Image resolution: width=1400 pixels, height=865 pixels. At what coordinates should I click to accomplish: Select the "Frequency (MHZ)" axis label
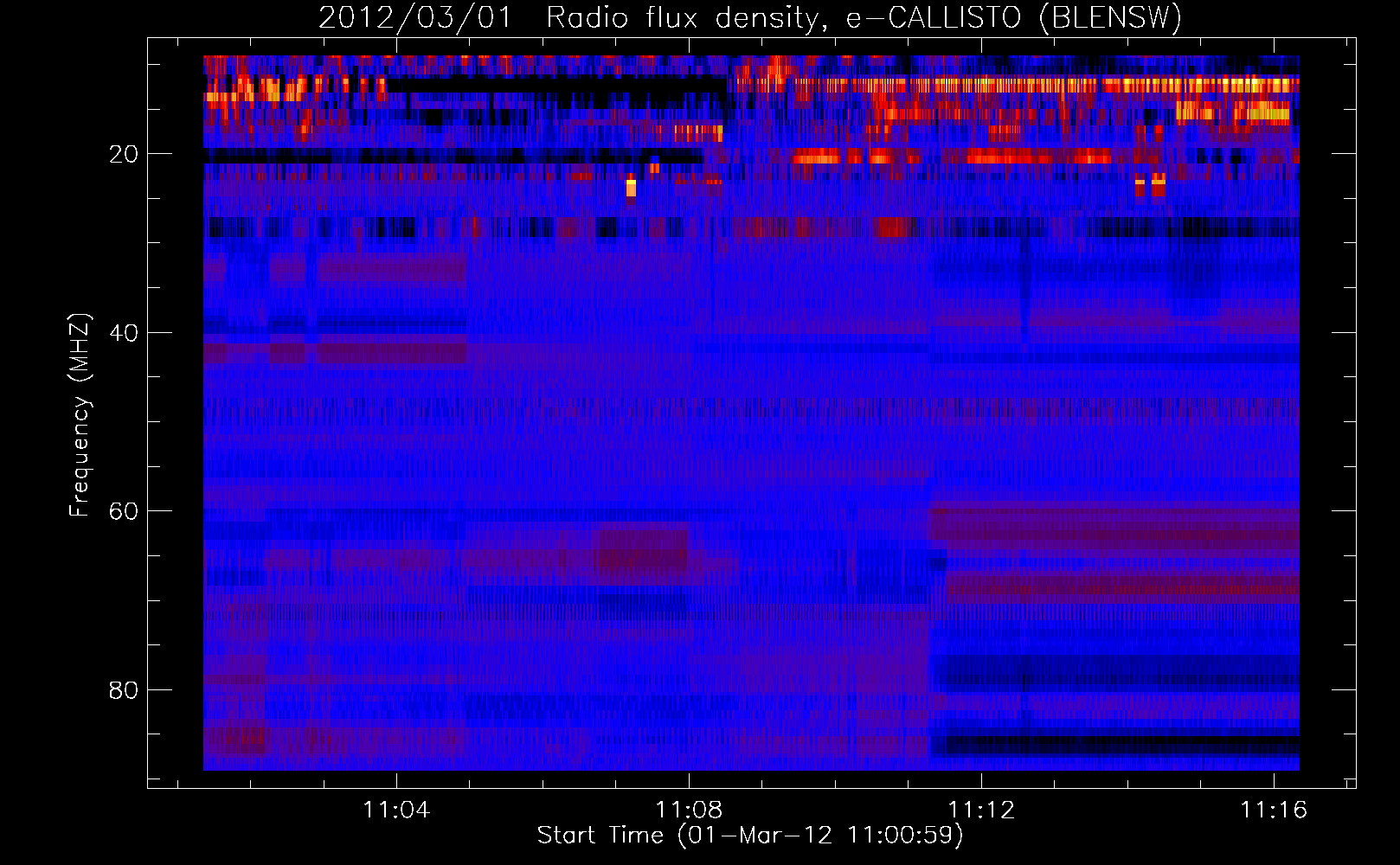[79, 415]
